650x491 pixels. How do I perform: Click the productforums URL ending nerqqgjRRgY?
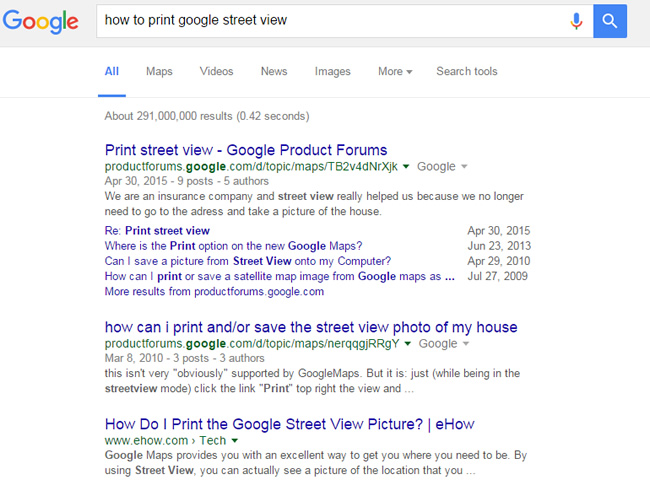point(252,344)
